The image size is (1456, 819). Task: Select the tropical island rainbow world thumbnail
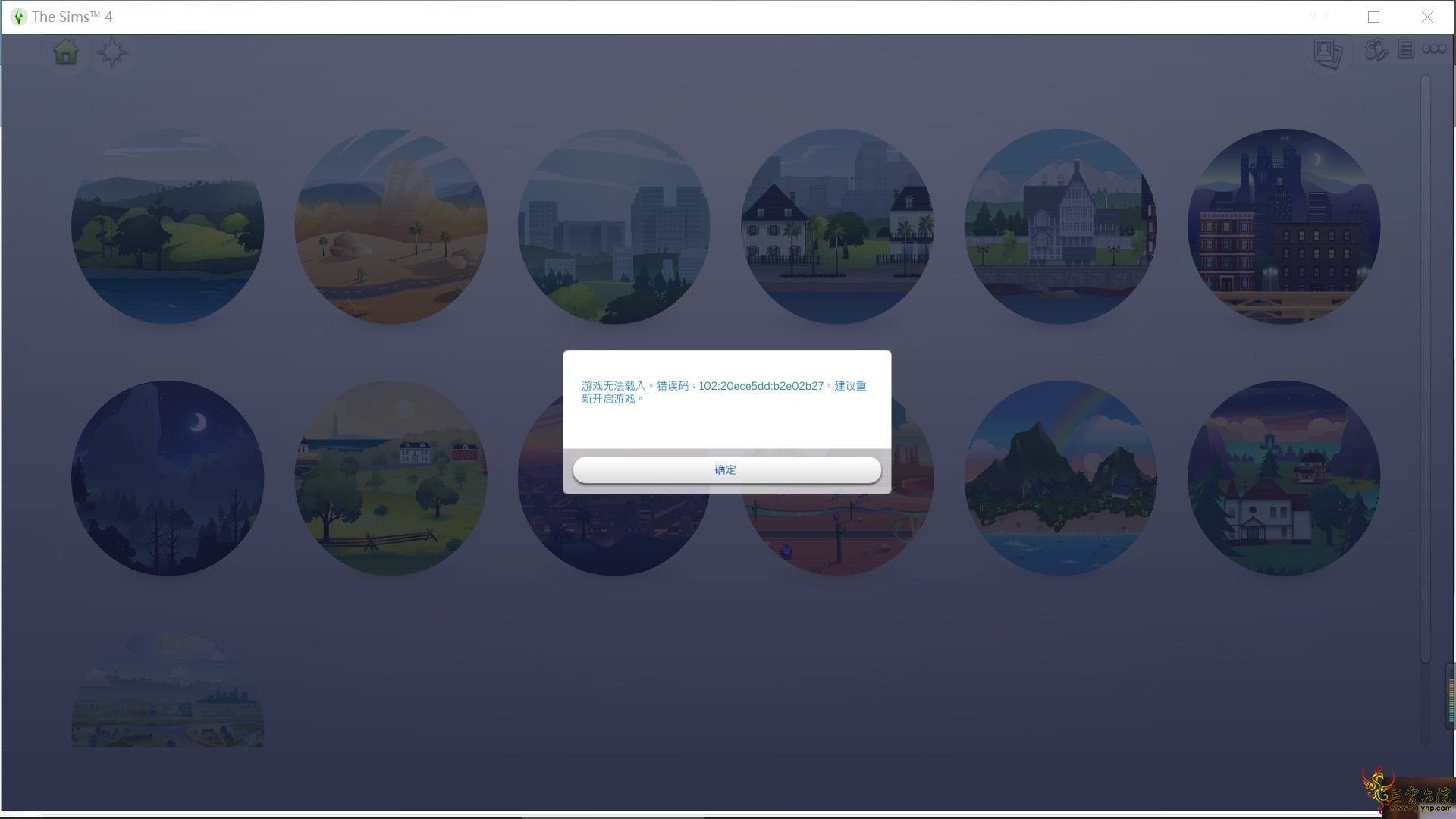[x=1060, y=478]
